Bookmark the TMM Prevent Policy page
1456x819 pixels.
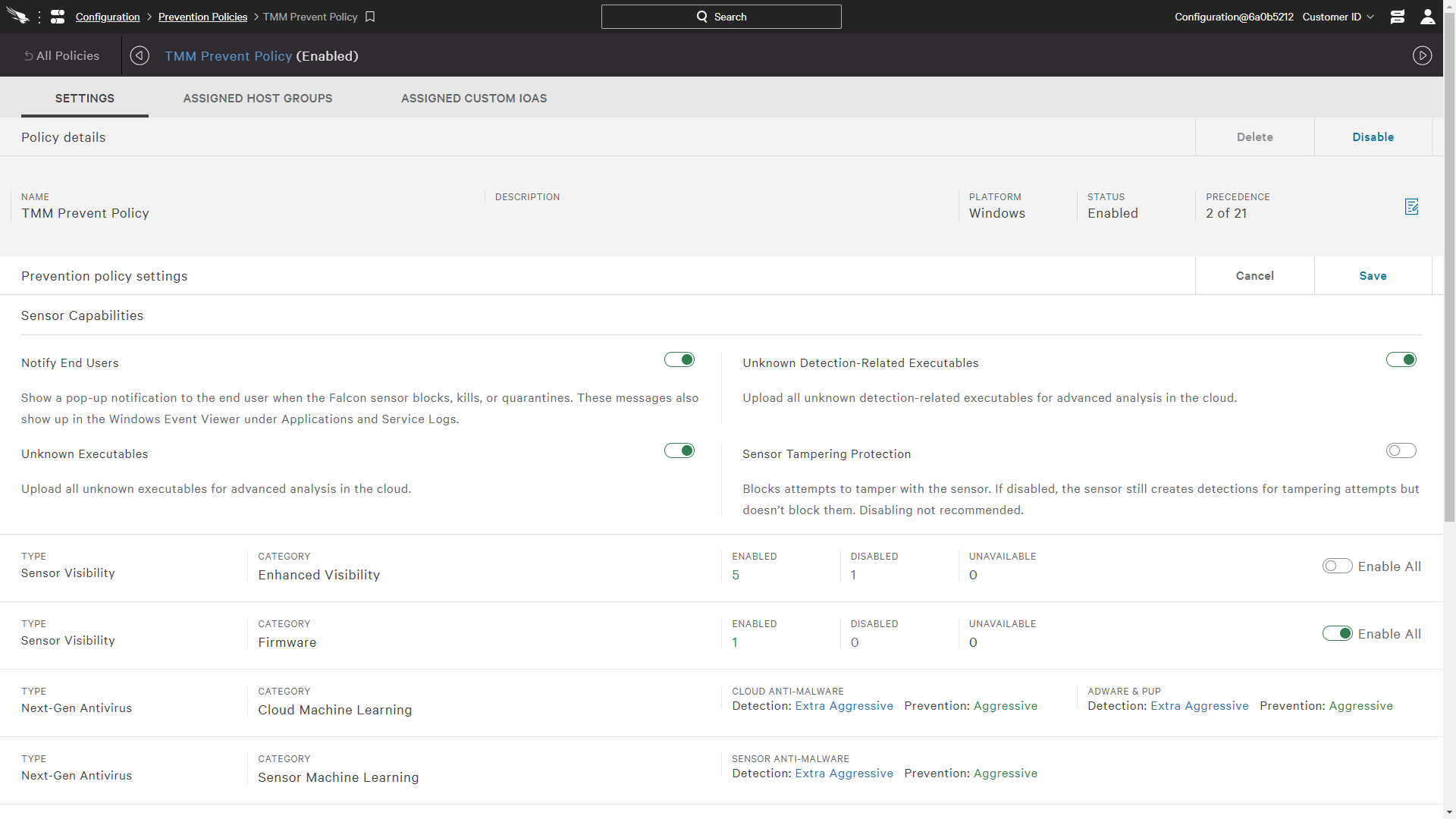pyautogui.click(x=370, y=17)
